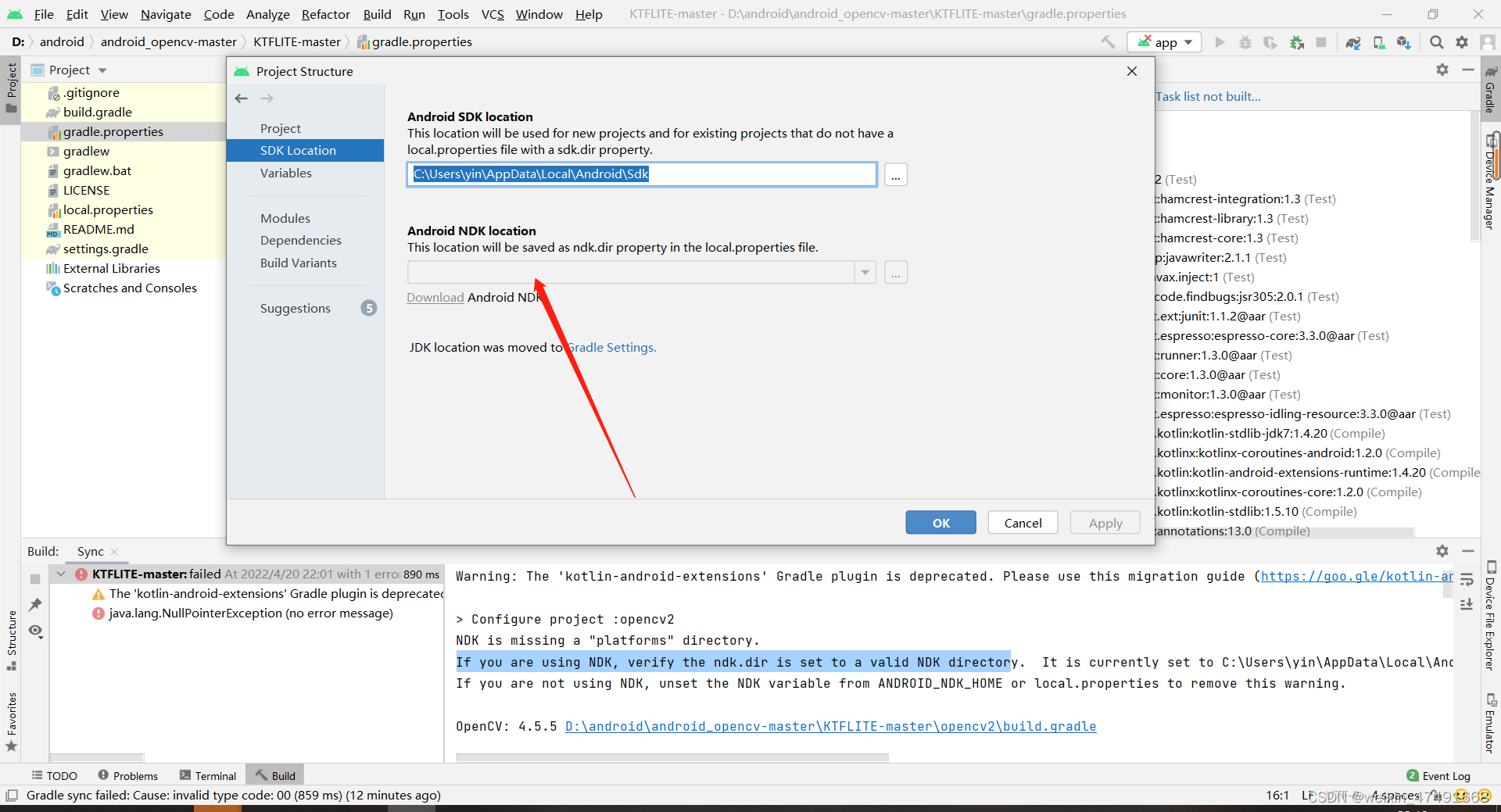Viewport: 1501px width, 812px height.
Task: Click forward arrow in Project Structure dialog
Action: [x=267, y=98]
